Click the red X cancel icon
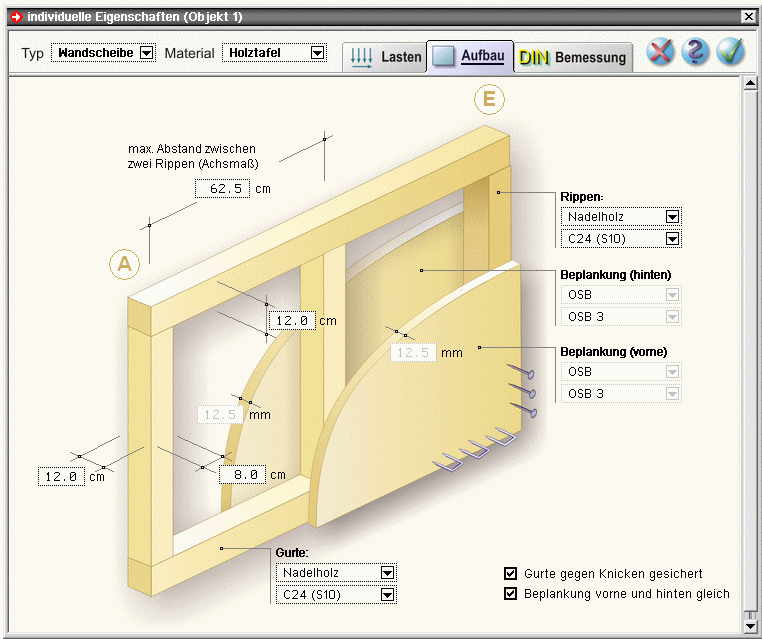This screenshot has height=639, width=762. pyautogui.click(x=660, y=53)
